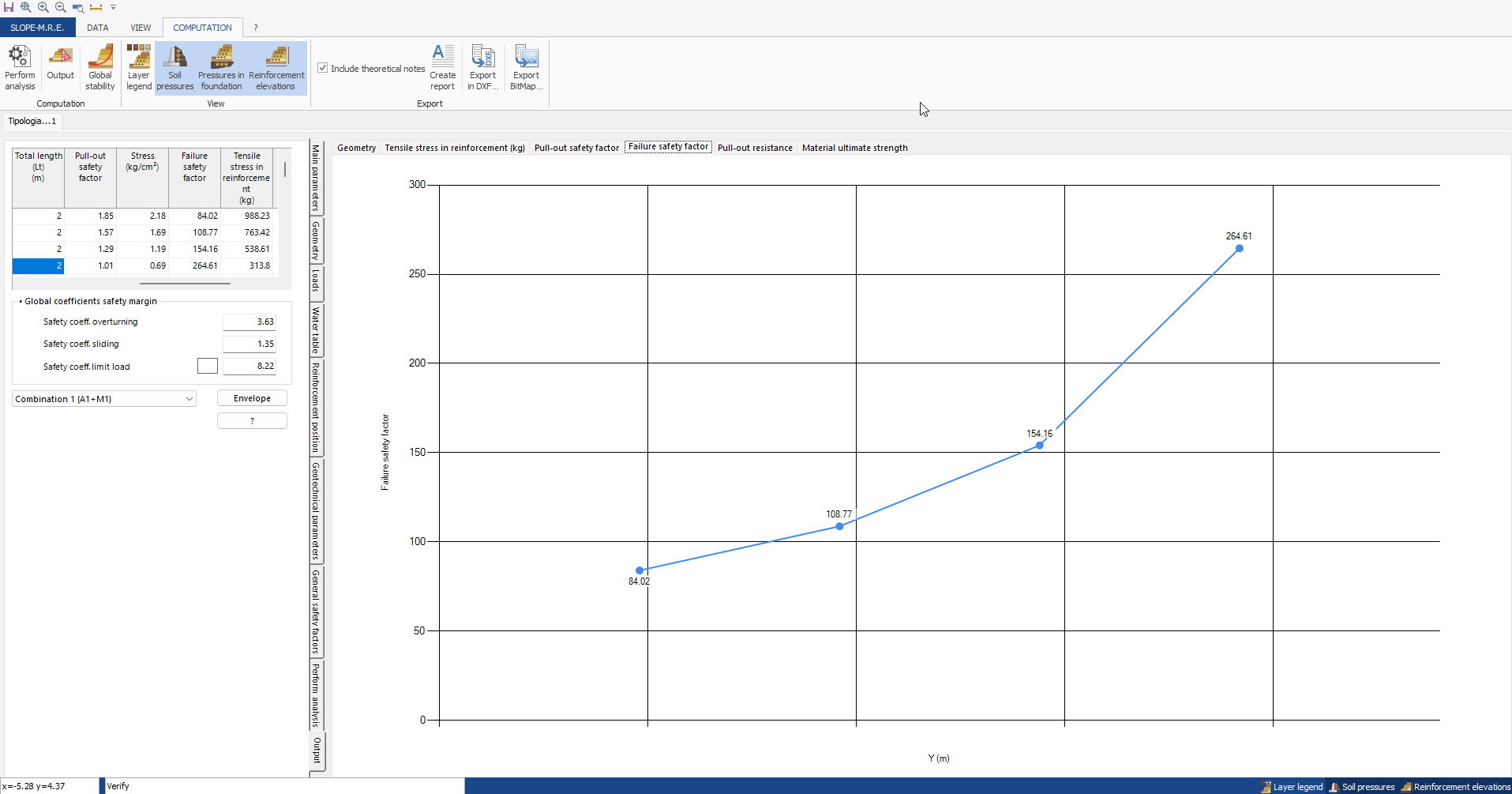Screen dimensions: 1512x794
Task: Expand the quick access toolbar customize arrow
Action: click(113, 7)
